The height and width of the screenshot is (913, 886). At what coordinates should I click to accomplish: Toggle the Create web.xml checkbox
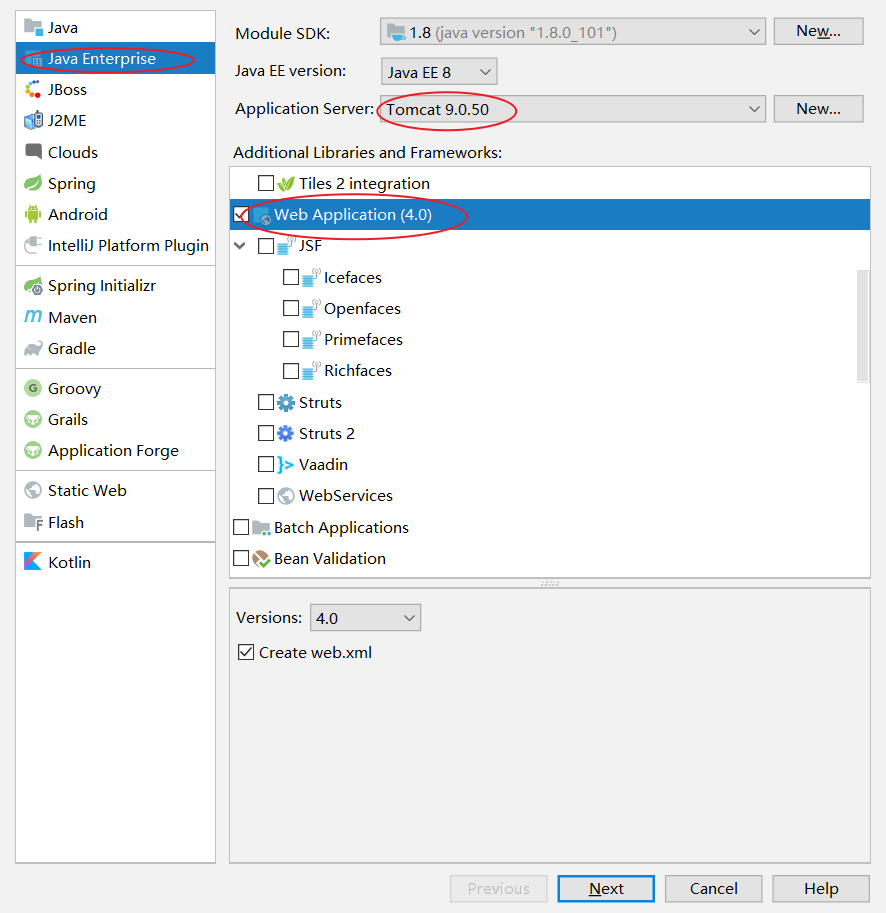tap(246, 652)
